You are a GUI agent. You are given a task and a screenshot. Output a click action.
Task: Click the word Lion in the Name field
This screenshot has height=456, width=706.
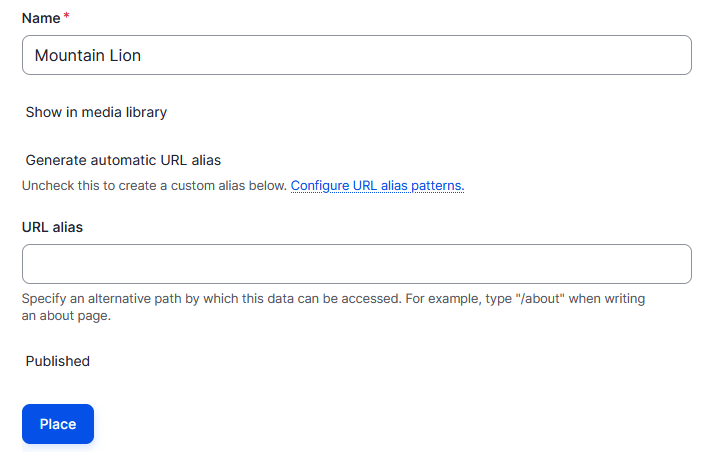[126, 55]
